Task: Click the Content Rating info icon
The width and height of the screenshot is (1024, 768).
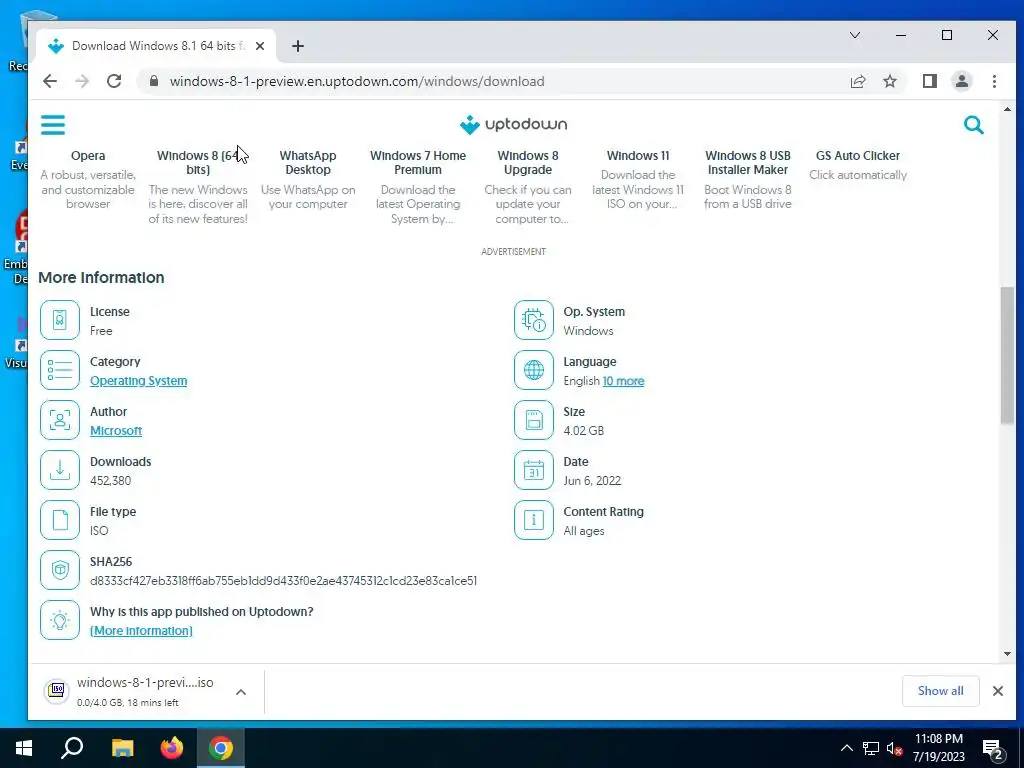Action: click(534, 520)
